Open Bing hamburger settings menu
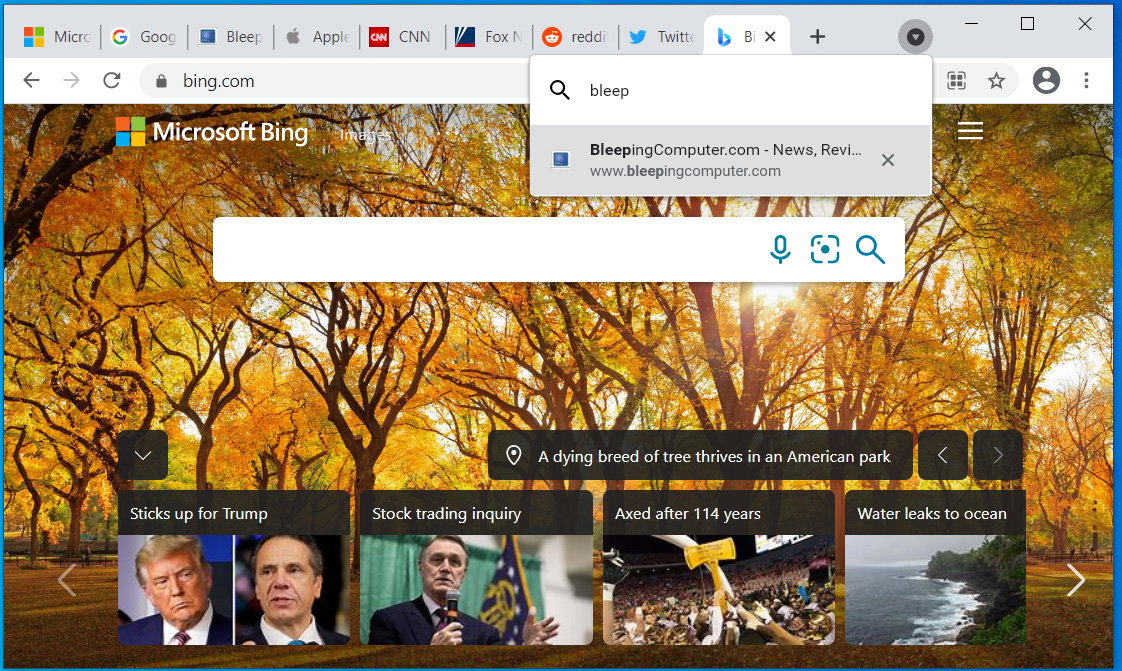This screenshot has width=1122, height=671. (x=970, y=131)
